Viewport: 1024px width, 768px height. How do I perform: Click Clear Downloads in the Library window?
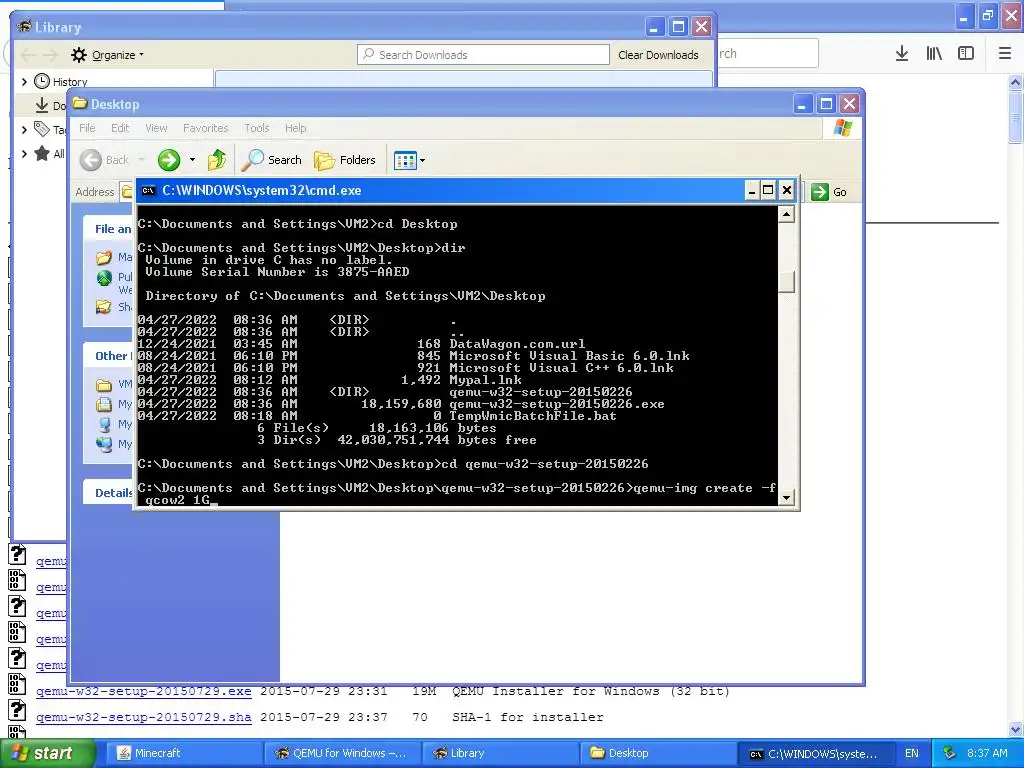coord(658,55)
